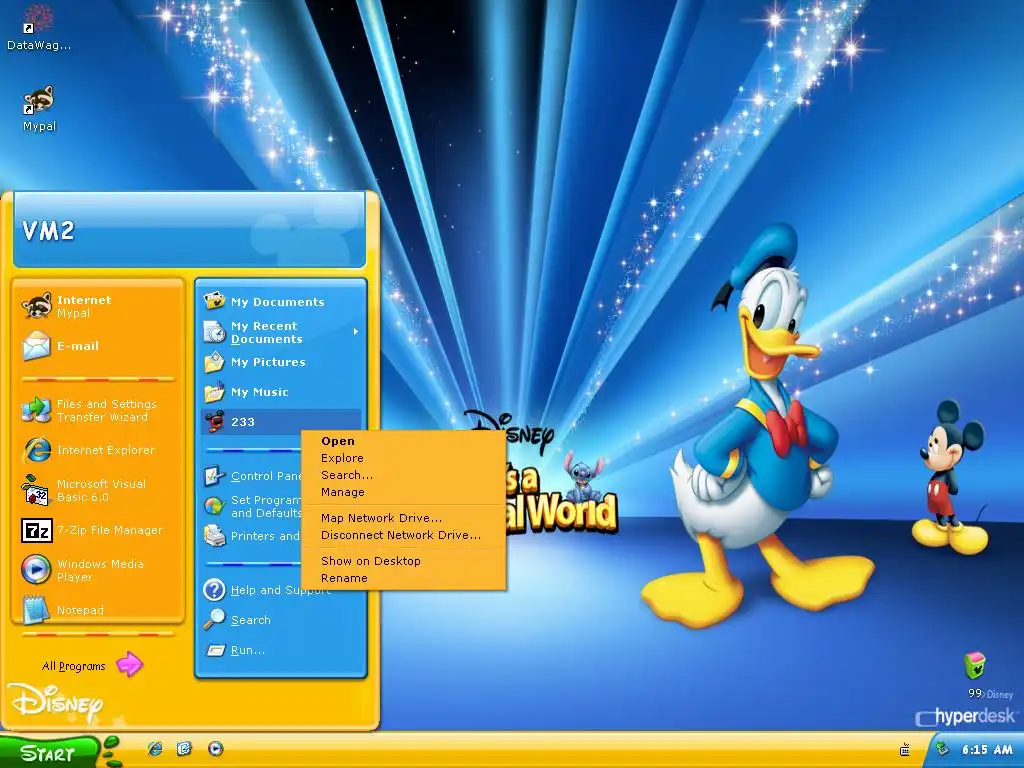Open My Pictures folder icon
The width and height of the screenshot is (1024, 768).
coord(214,362)
